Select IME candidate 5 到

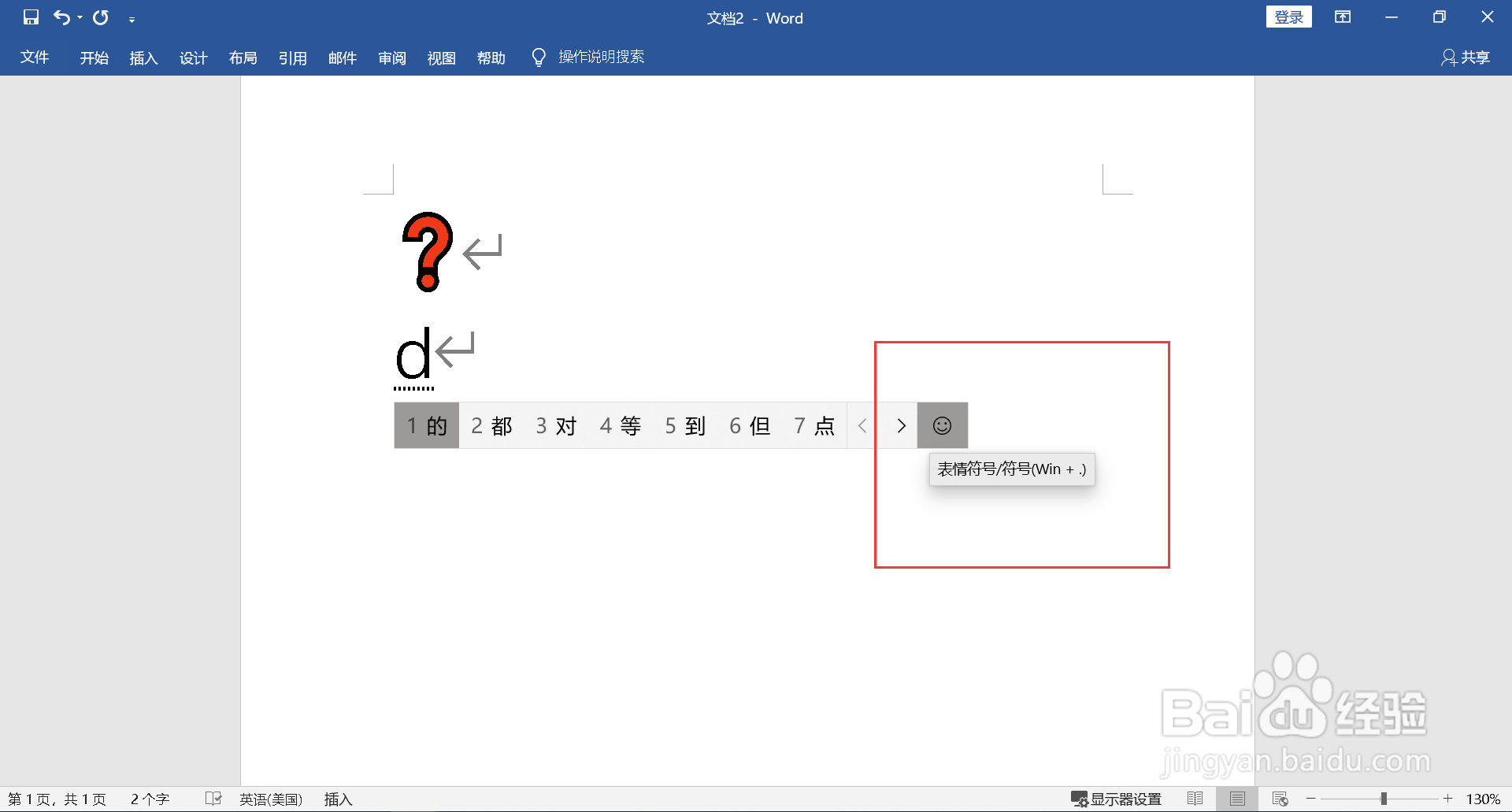(x=685, y=425)
